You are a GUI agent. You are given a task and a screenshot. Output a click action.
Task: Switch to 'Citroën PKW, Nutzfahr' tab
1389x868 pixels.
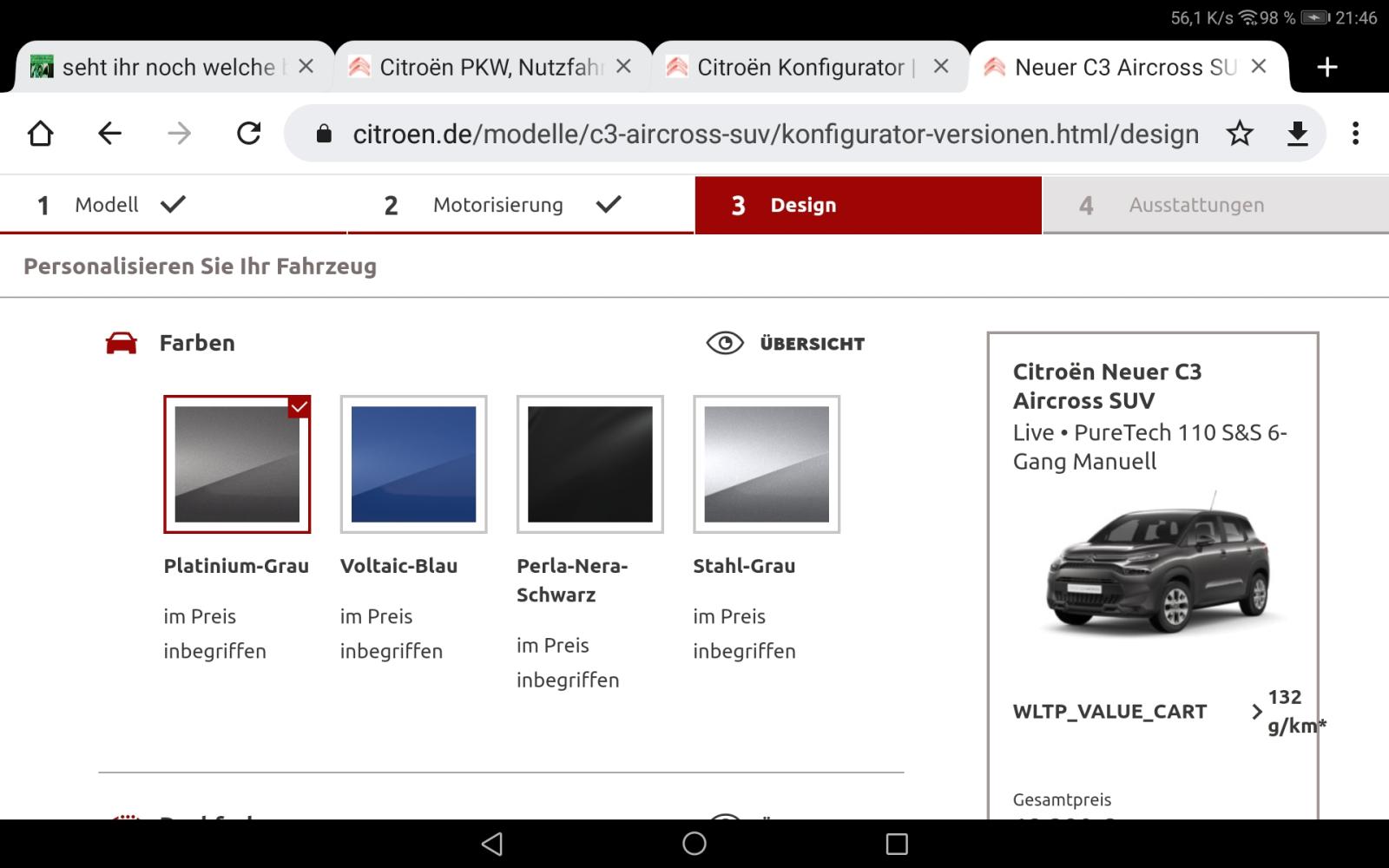coord(492,67)
